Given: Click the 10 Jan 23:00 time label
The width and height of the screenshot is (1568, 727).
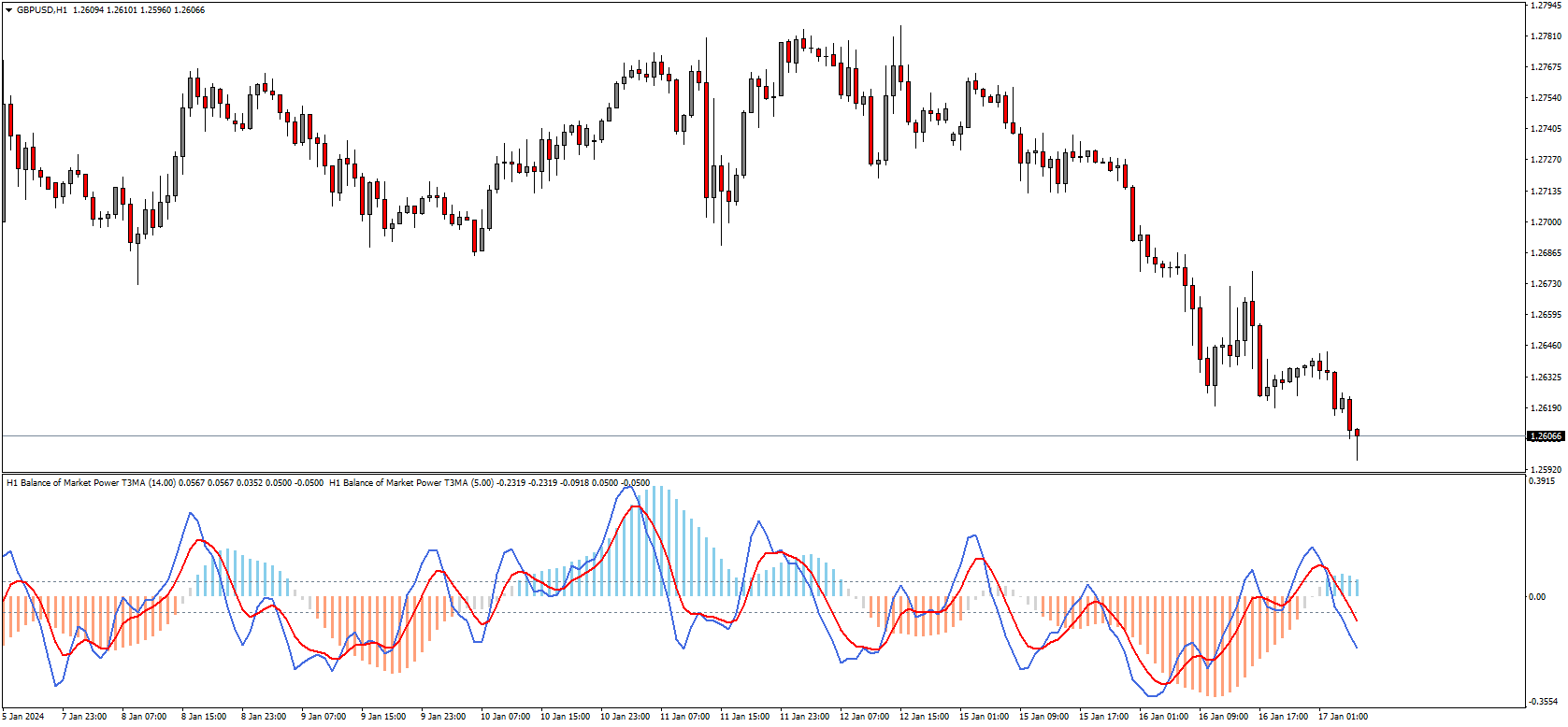Looking at the screenshot, I should pos(626,717).
